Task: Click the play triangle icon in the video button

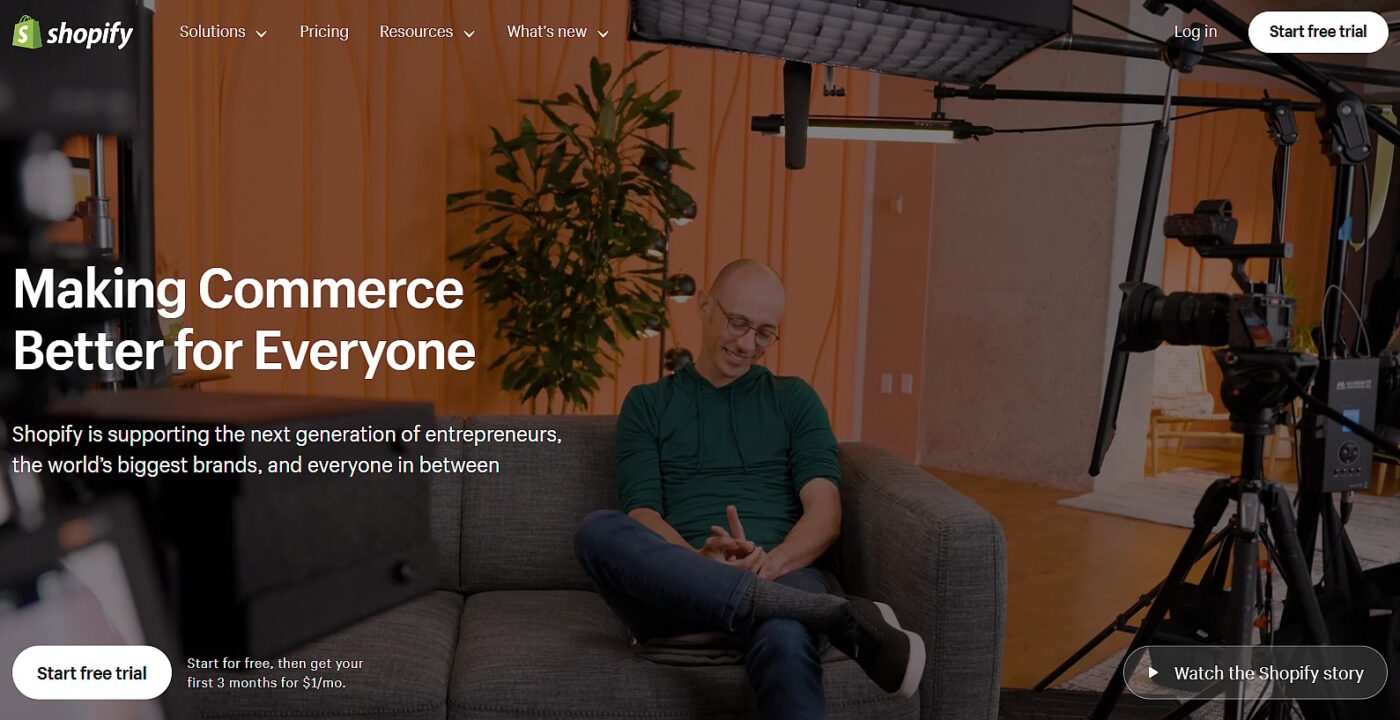Action: pos(1152,673)
